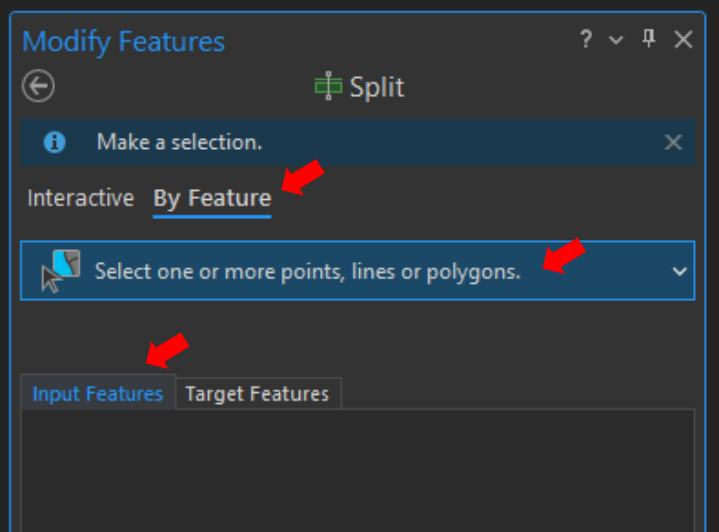Open help via the question mark icon

pos(586,39)
